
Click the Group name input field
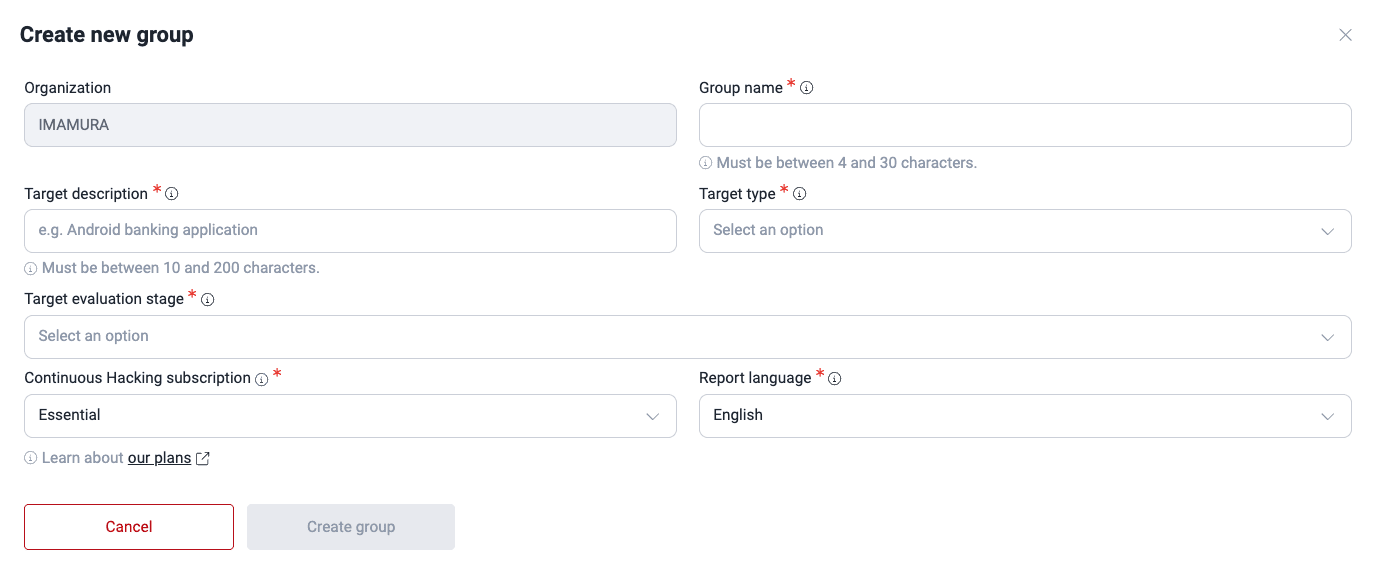1025,125
